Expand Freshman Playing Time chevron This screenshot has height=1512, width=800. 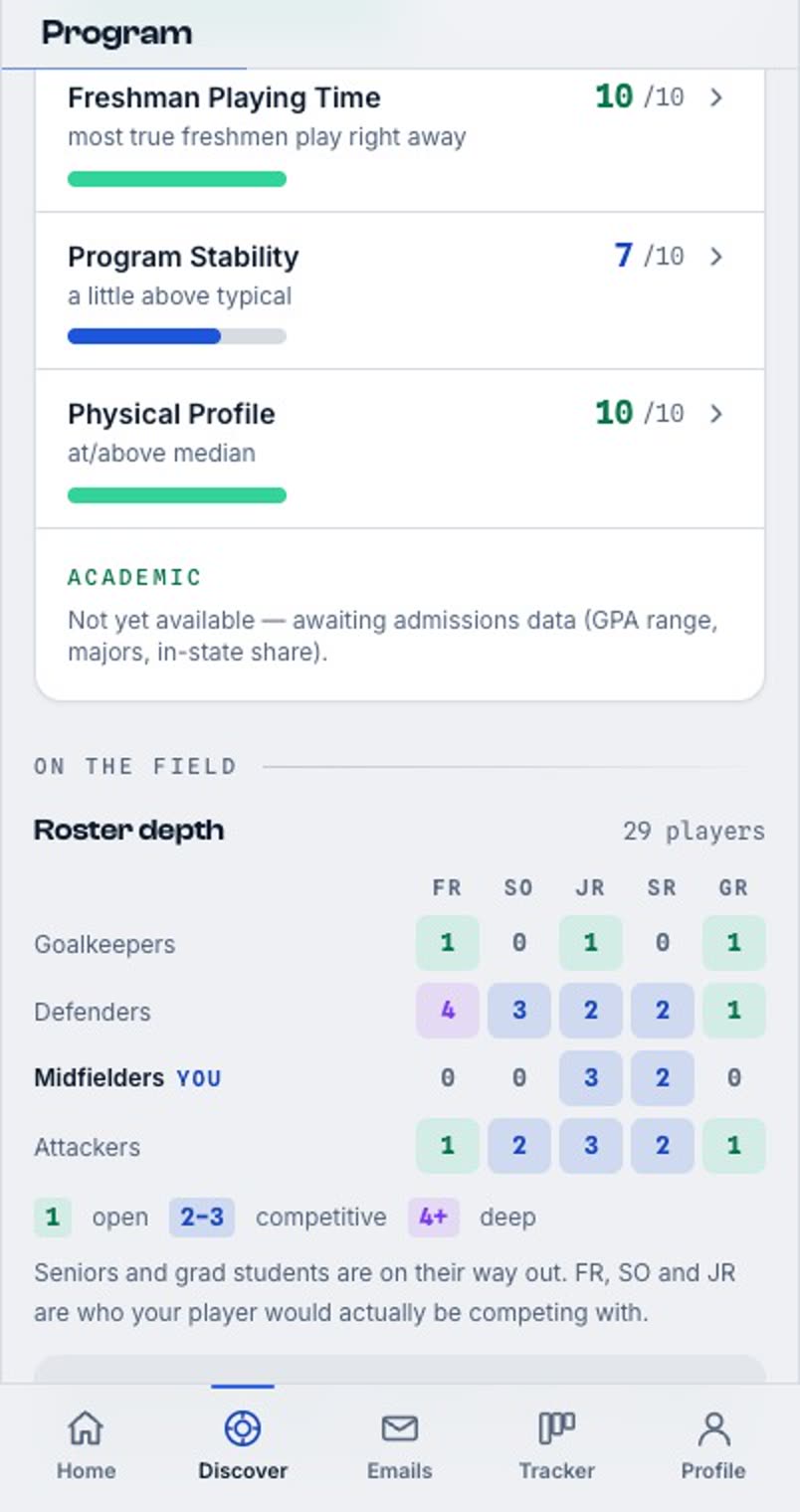[x=716, y=97]
